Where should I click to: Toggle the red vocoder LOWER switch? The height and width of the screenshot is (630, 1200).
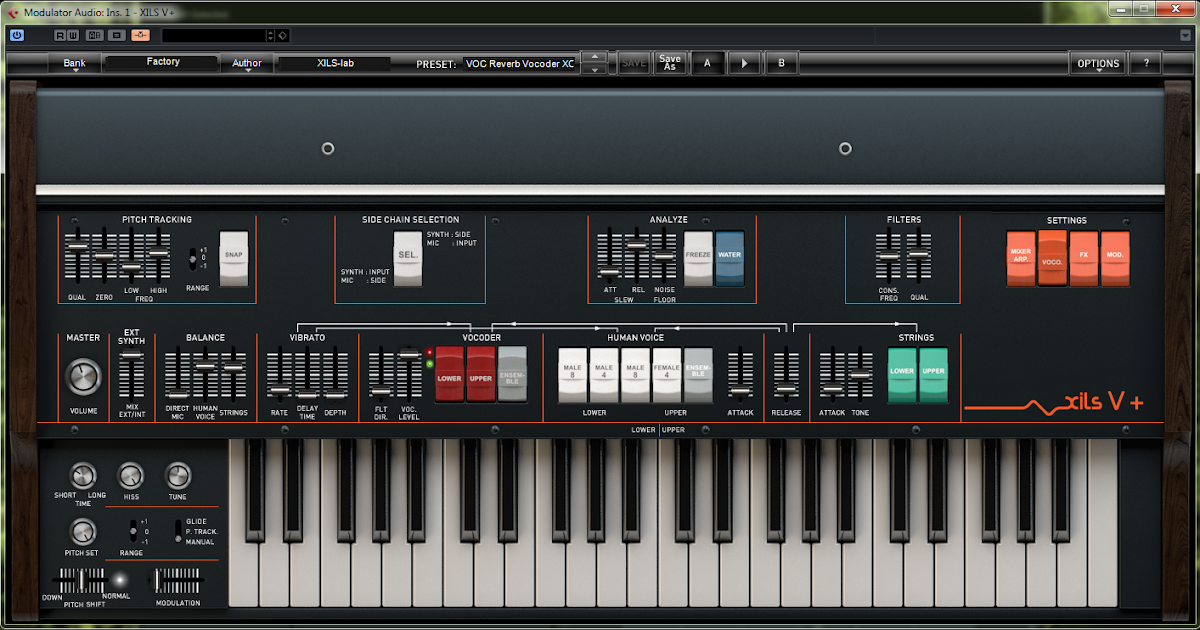pyautogui.click(x=449, y=375)
